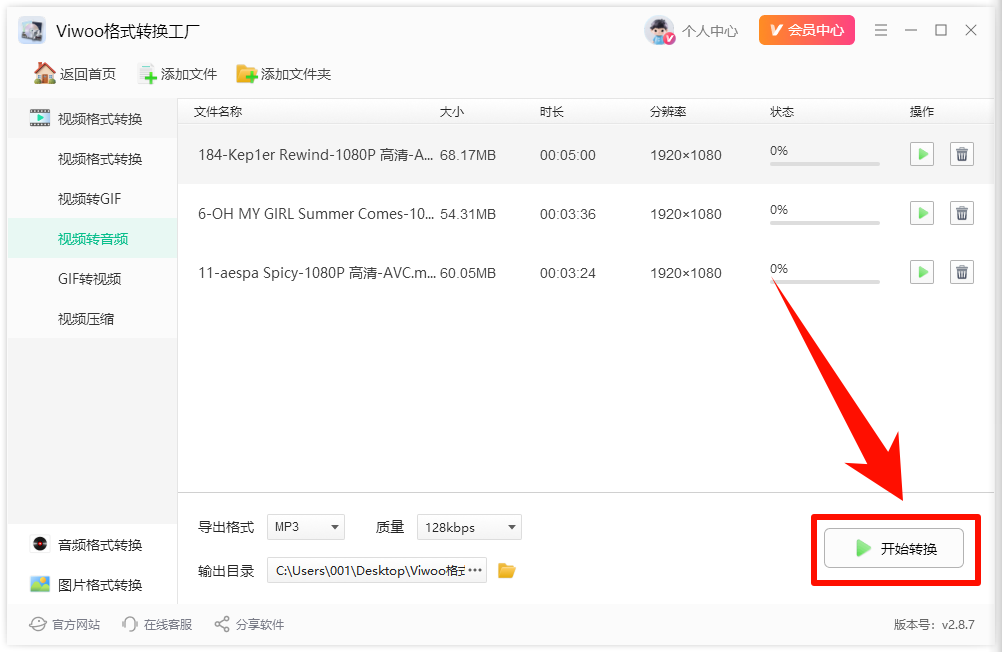The width and height of the screenshot is (1002, 652).
Task: Click 添加文件 to add a file
Action: coord(178,74)
